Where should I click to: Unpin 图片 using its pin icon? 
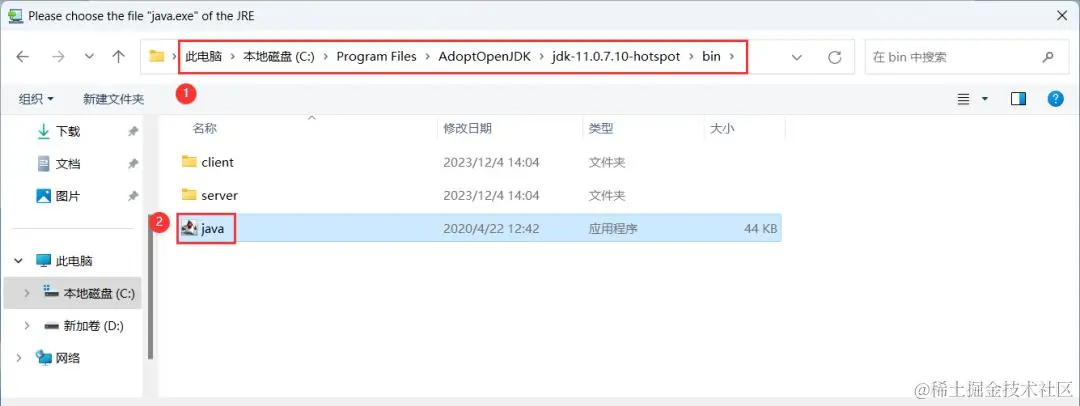tap(133, 196)
